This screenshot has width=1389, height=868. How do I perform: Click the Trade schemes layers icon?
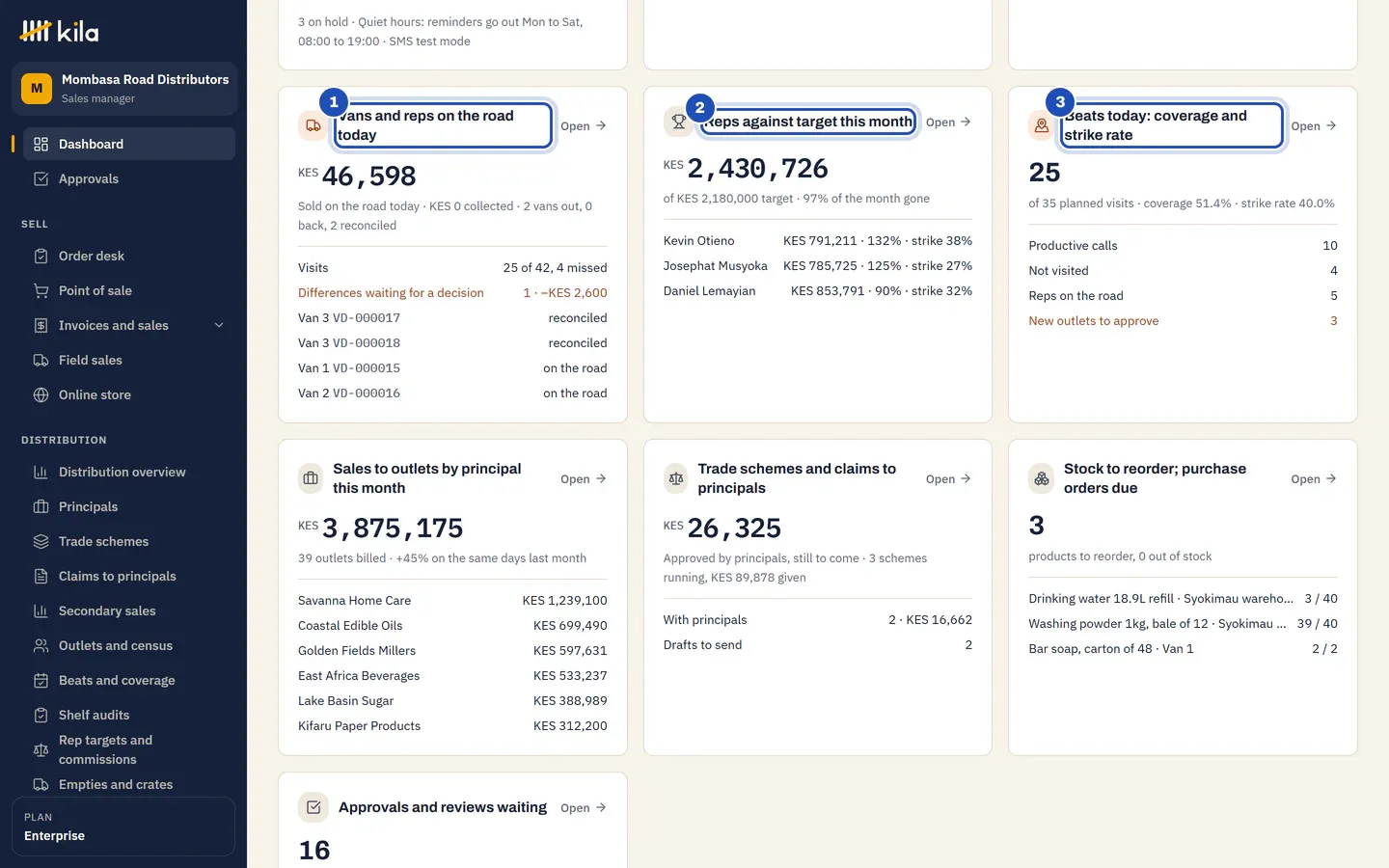click(41, 541)
